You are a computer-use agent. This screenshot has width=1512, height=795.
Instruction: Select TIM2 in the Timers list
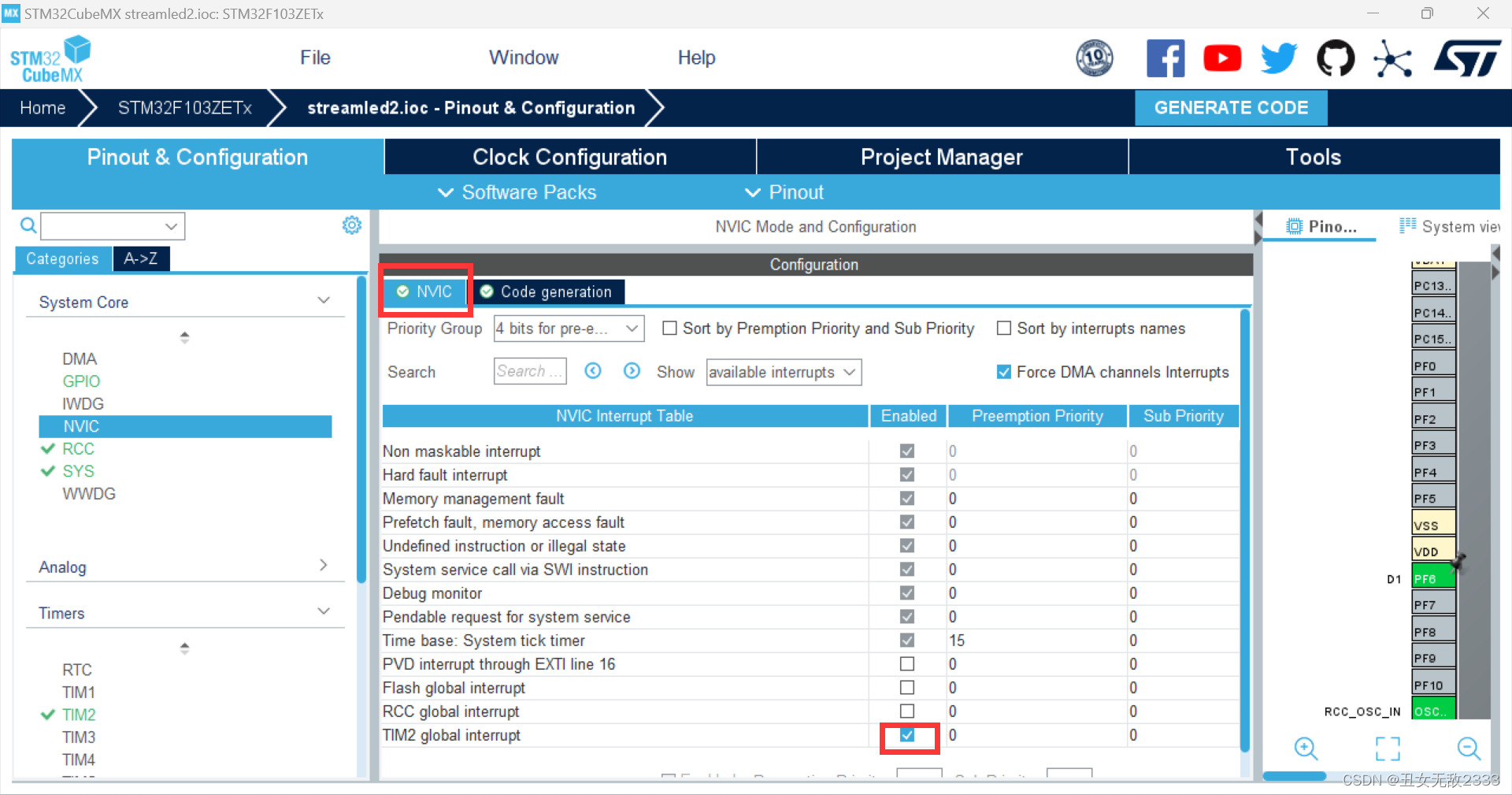(79, 715)
